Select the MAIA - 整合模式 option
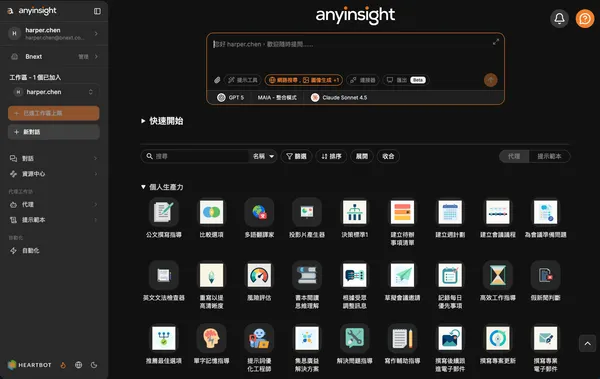Screen dimensions: 600x379 (x=277, y=98)
